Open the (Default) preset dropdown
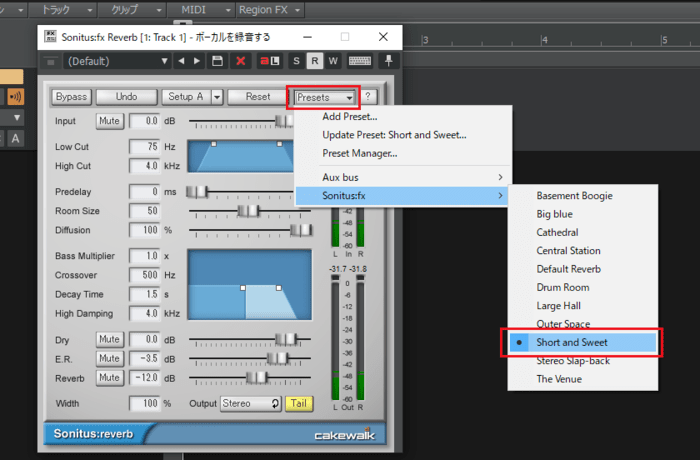 [117, 61]
